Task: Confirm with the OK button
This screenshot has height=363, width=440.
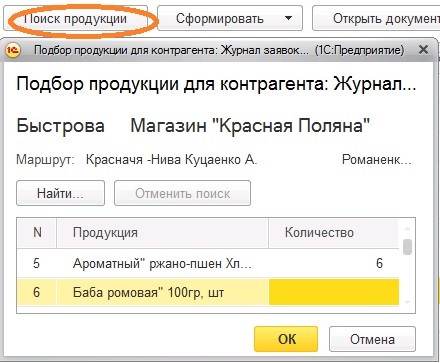Action: click(x=286, y=339)
